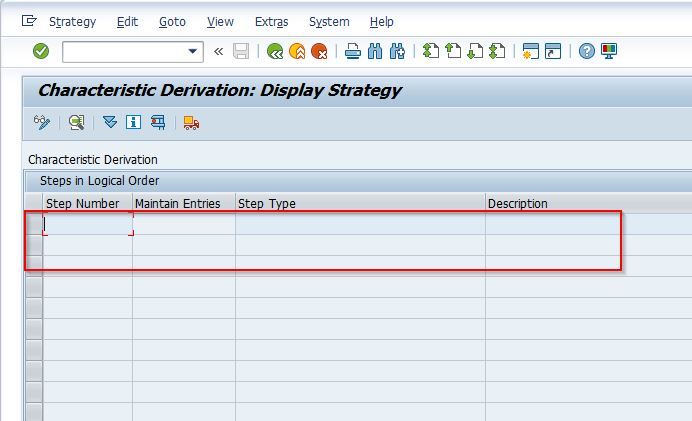Open Customize Local Layout monitor icon
Viewport: 692px width, 421px height.
click(609, 51)
